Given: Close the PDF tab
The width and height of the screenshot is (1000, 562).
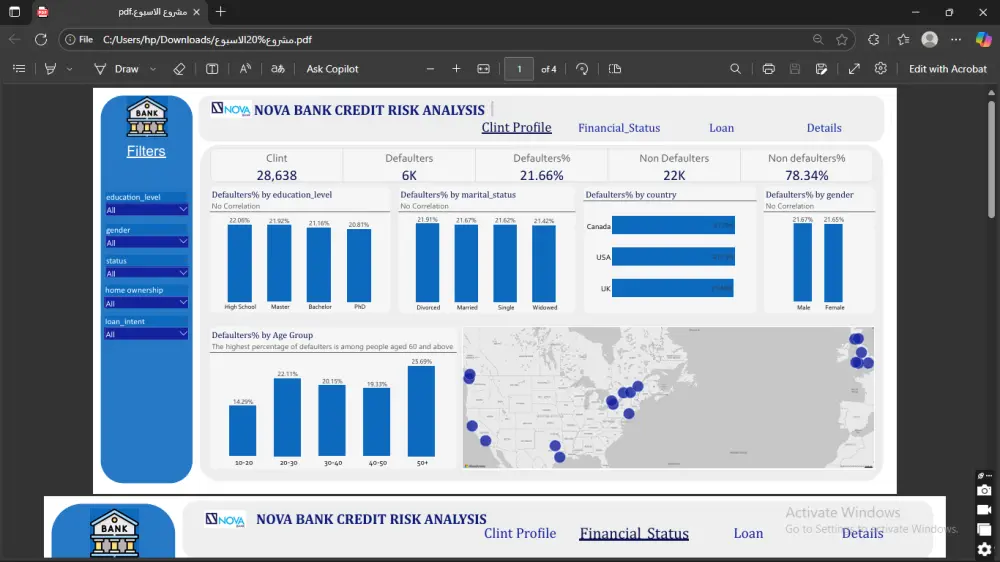Looking at the screenshot, I should coord(196,12).
